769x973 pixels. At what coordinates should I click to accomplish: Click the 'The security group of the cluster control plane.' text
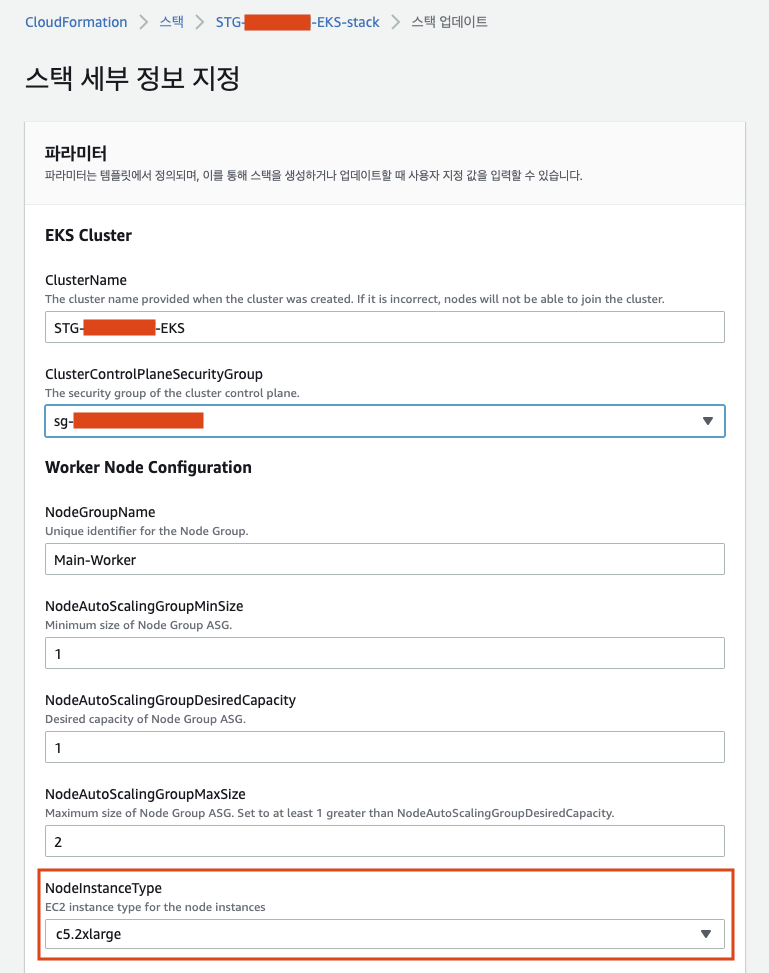tap(172, 393)
